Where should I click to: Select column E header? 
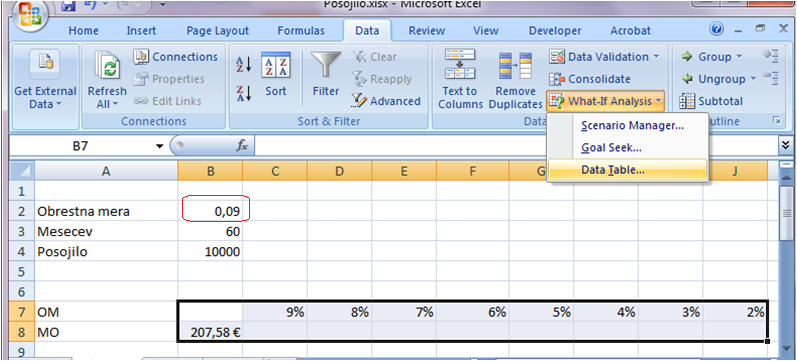pos(404,171)
